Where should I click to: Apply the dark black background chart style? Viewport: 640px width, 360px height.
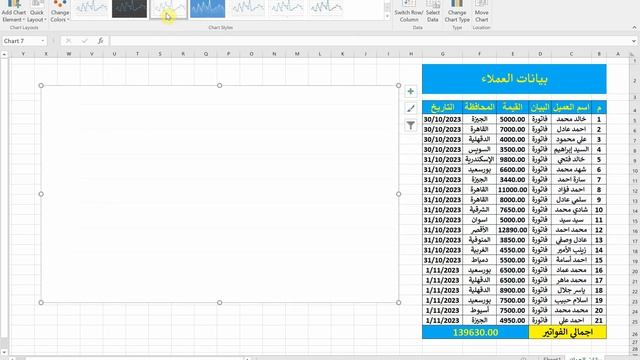[x=129, y=8]
